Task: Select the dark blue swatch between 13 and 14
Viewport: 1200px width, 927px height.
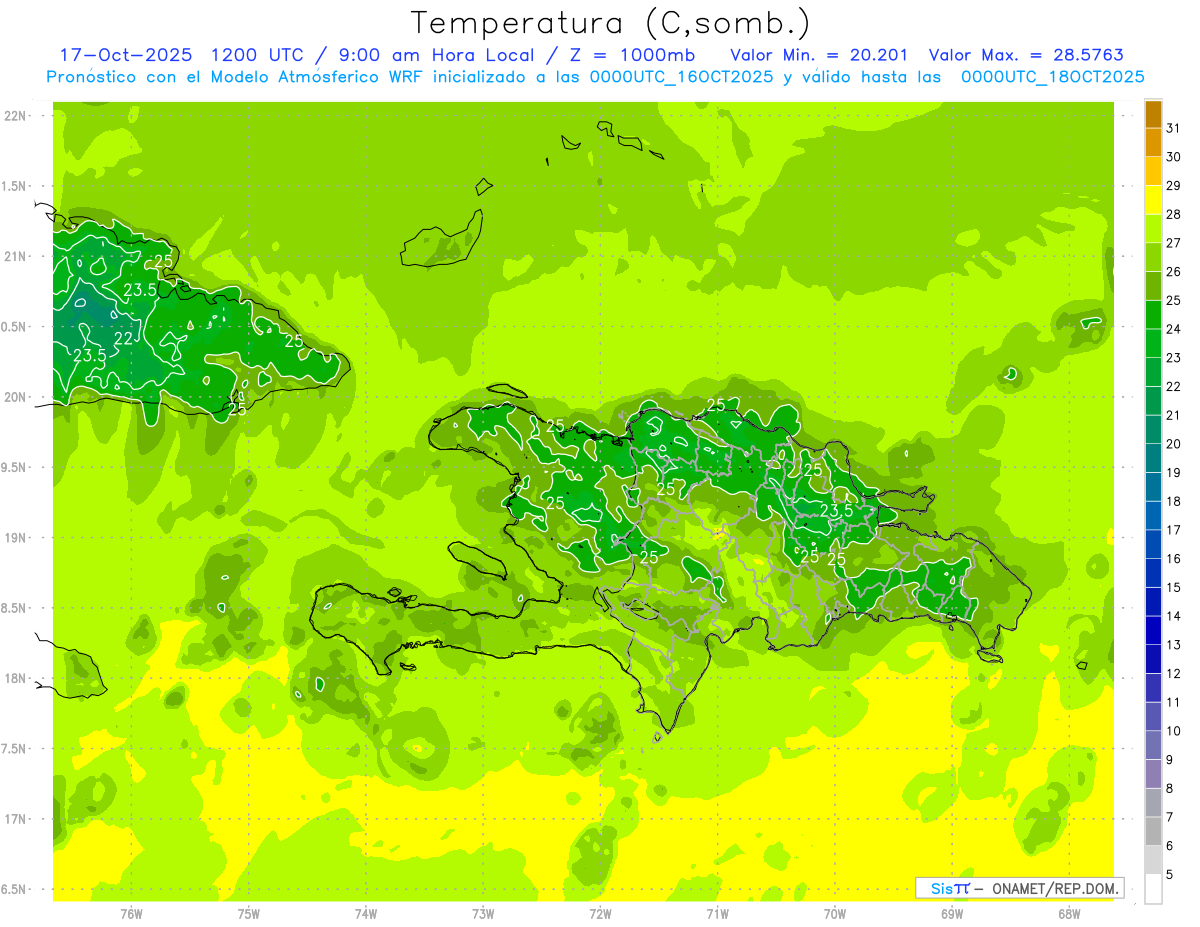Action: [1153, 630]
